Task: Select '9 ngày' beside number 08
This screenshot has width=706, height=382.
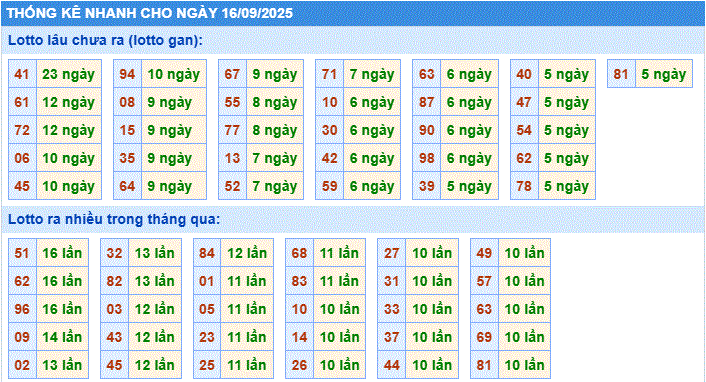Action: (174, 102)
